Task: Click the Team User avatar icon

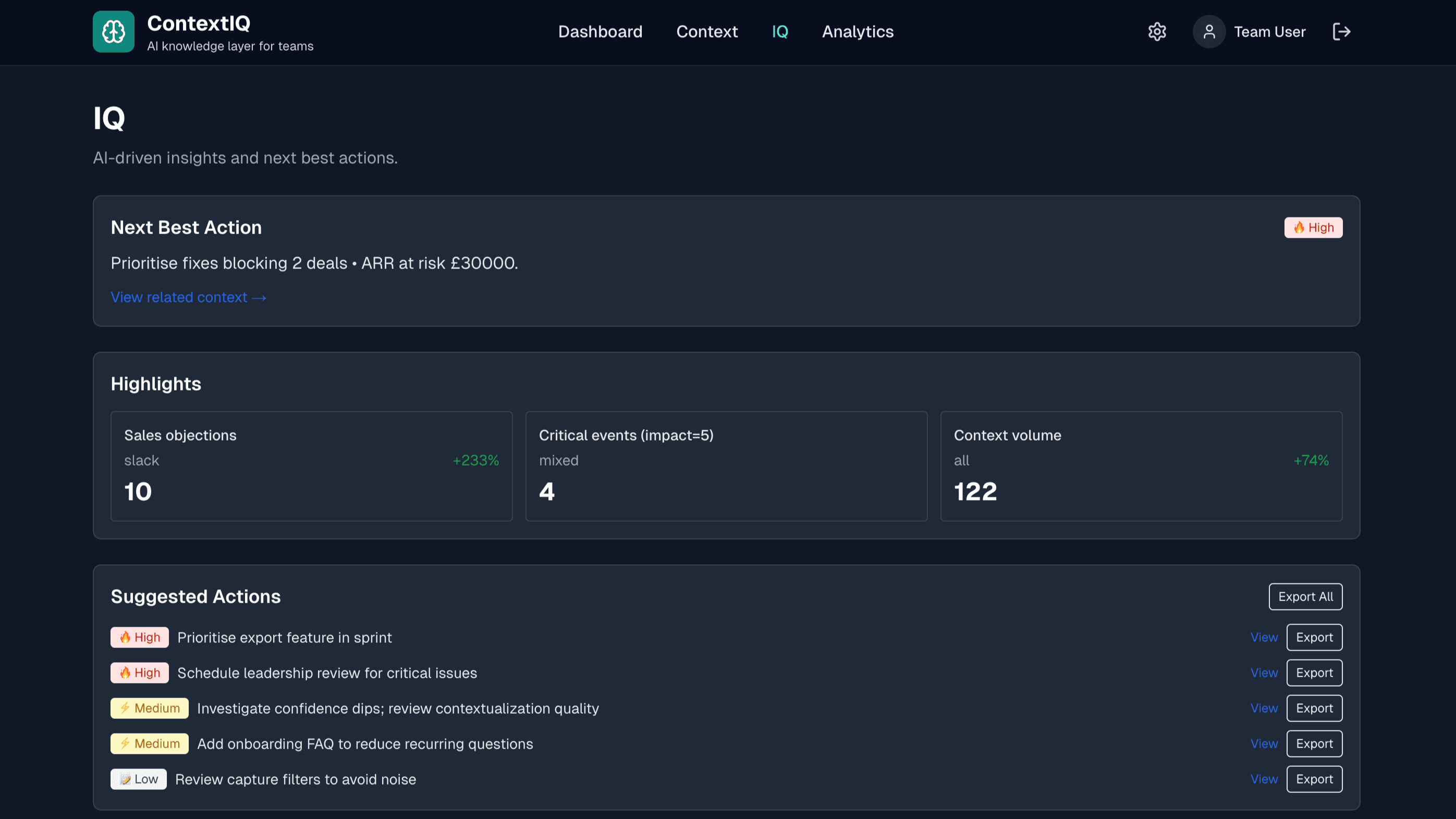Action: tap(1208, 32)
